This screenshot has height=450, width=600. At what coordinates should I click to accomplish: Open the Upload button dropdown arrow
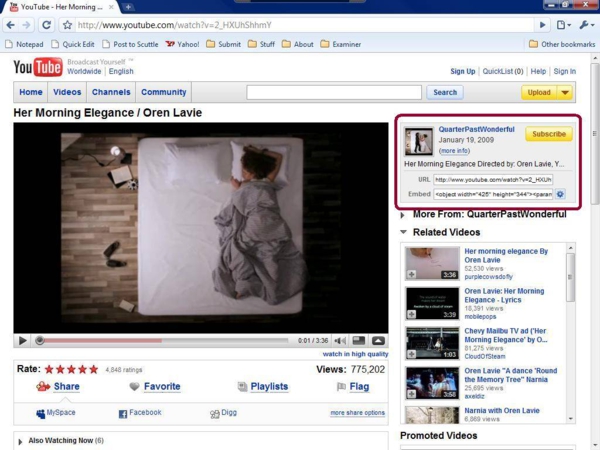(566, 93)
